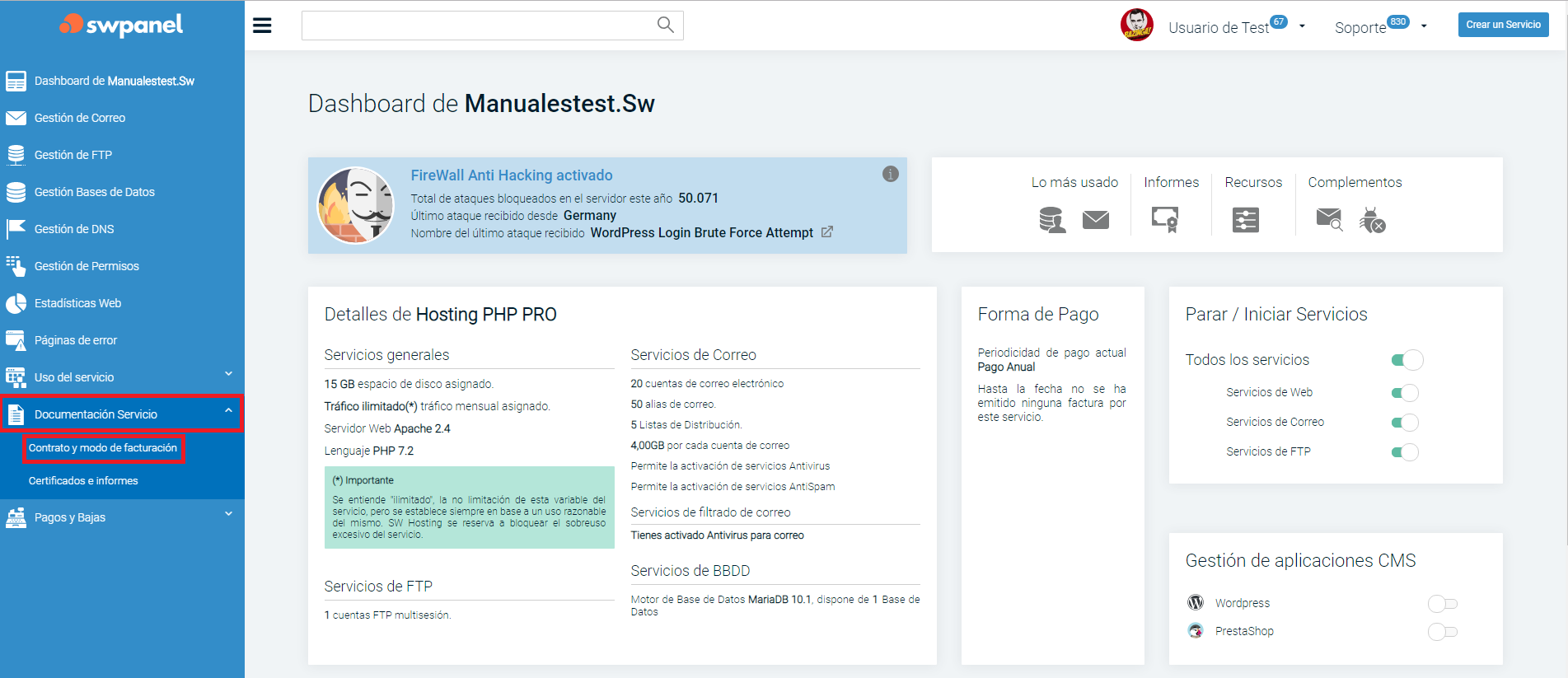This screenshot has width=1568, height=678.
Task: Enable the Wordpress CMS toggle
Action: pos(1443,604)
